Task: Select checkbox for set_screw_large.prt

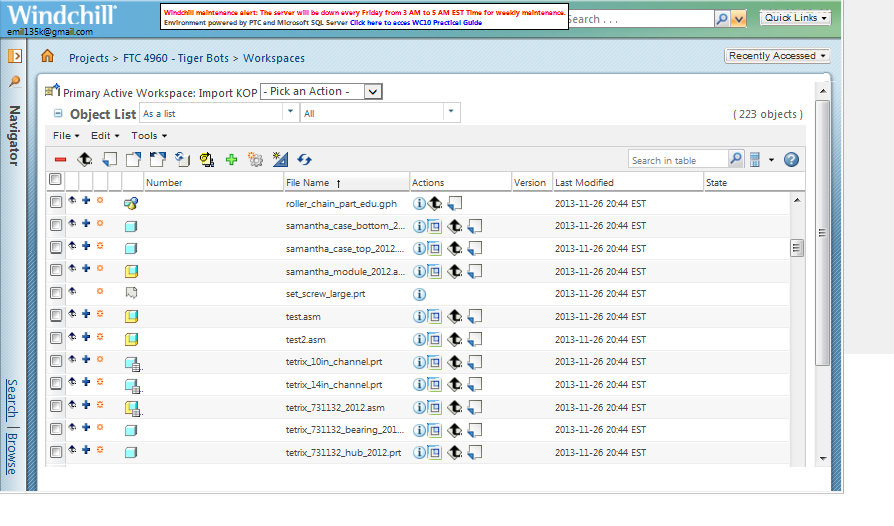Action: point(56,293)
